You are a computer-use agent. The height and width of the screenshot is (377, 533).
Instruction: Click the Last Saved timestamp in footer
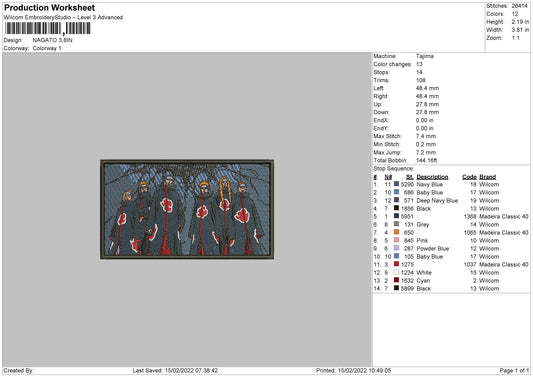[175, 370]
